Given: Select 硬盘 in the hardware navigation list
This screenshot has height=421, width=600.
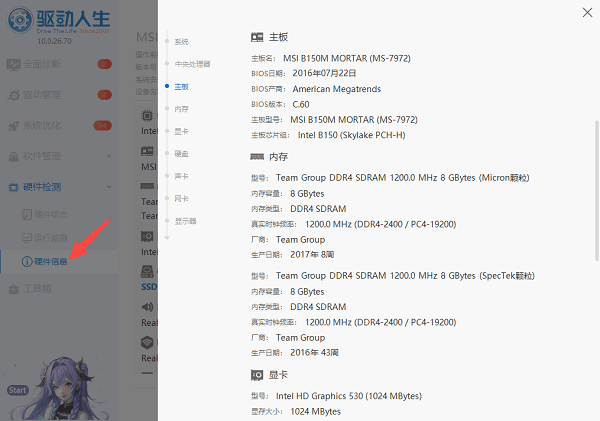Looking at the screenshot, I should pos(181,153).
